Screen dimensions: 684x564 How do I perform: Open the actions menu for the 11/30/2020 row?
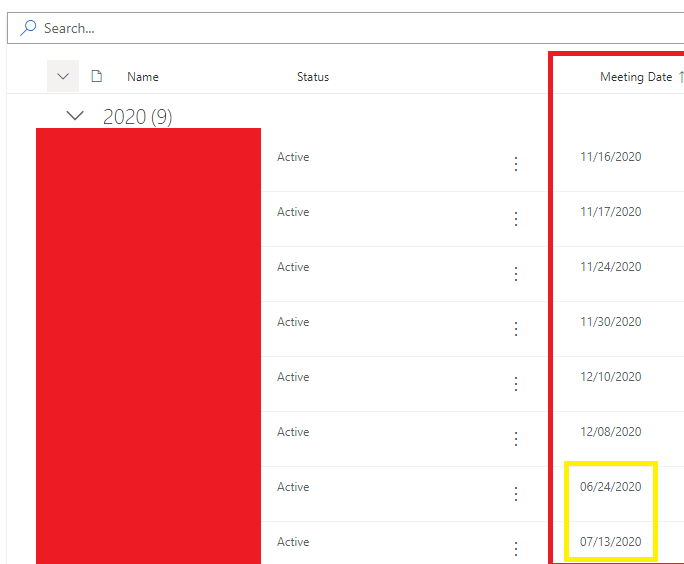pyautogui.click(x=516, y=328)
